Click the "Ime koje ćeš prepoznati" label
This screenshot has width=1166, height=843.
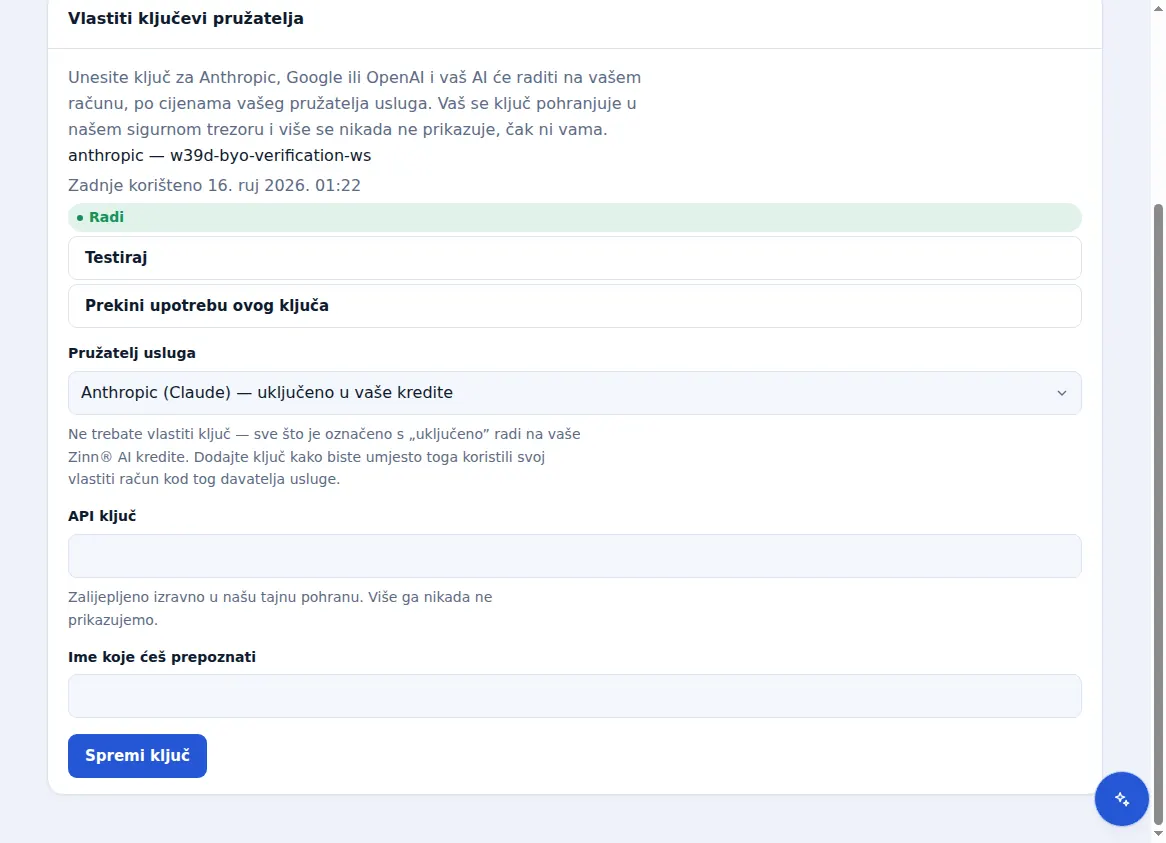pos(162,657)
